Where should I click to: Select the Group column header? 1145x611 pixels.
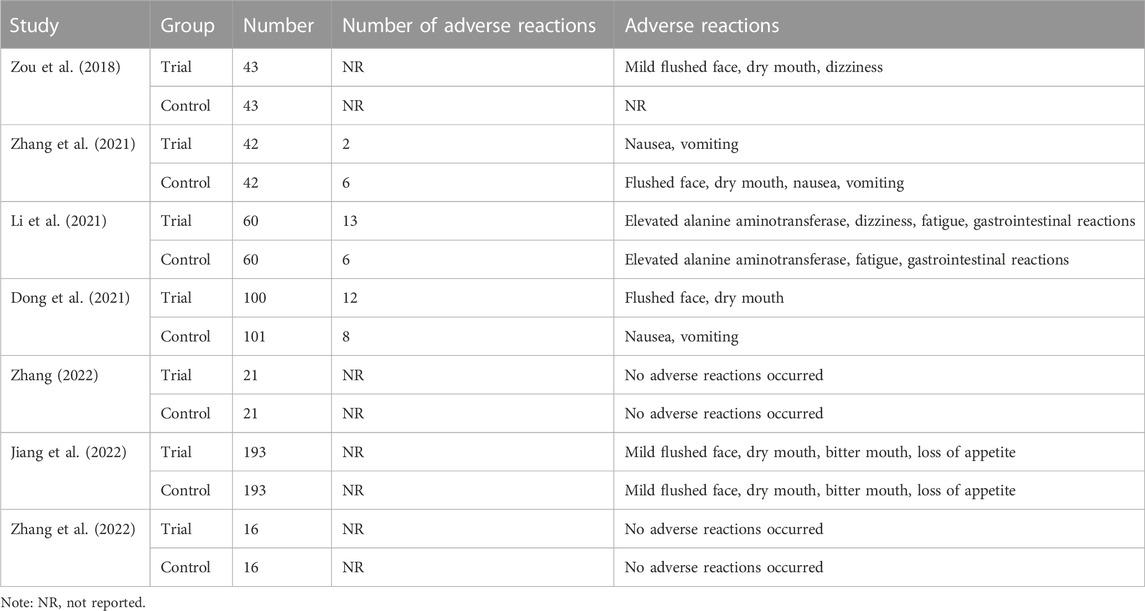pyautogui.click(x=188, y=26)
